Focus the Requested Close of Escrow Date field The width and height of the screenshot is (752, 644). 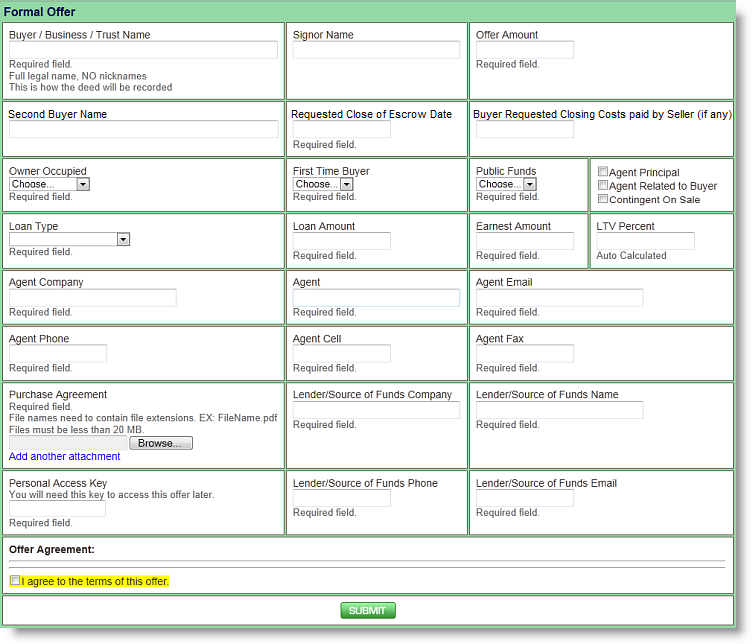click(341, 129)
